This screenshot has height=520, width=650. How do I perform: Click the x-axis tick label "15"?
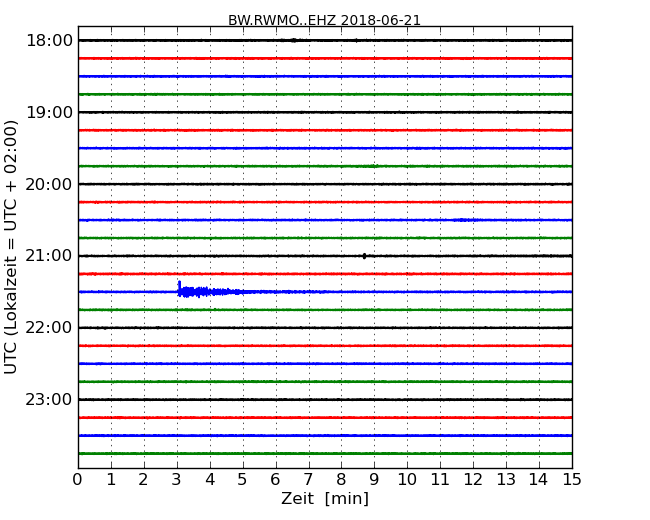click(x=572, y=480)
